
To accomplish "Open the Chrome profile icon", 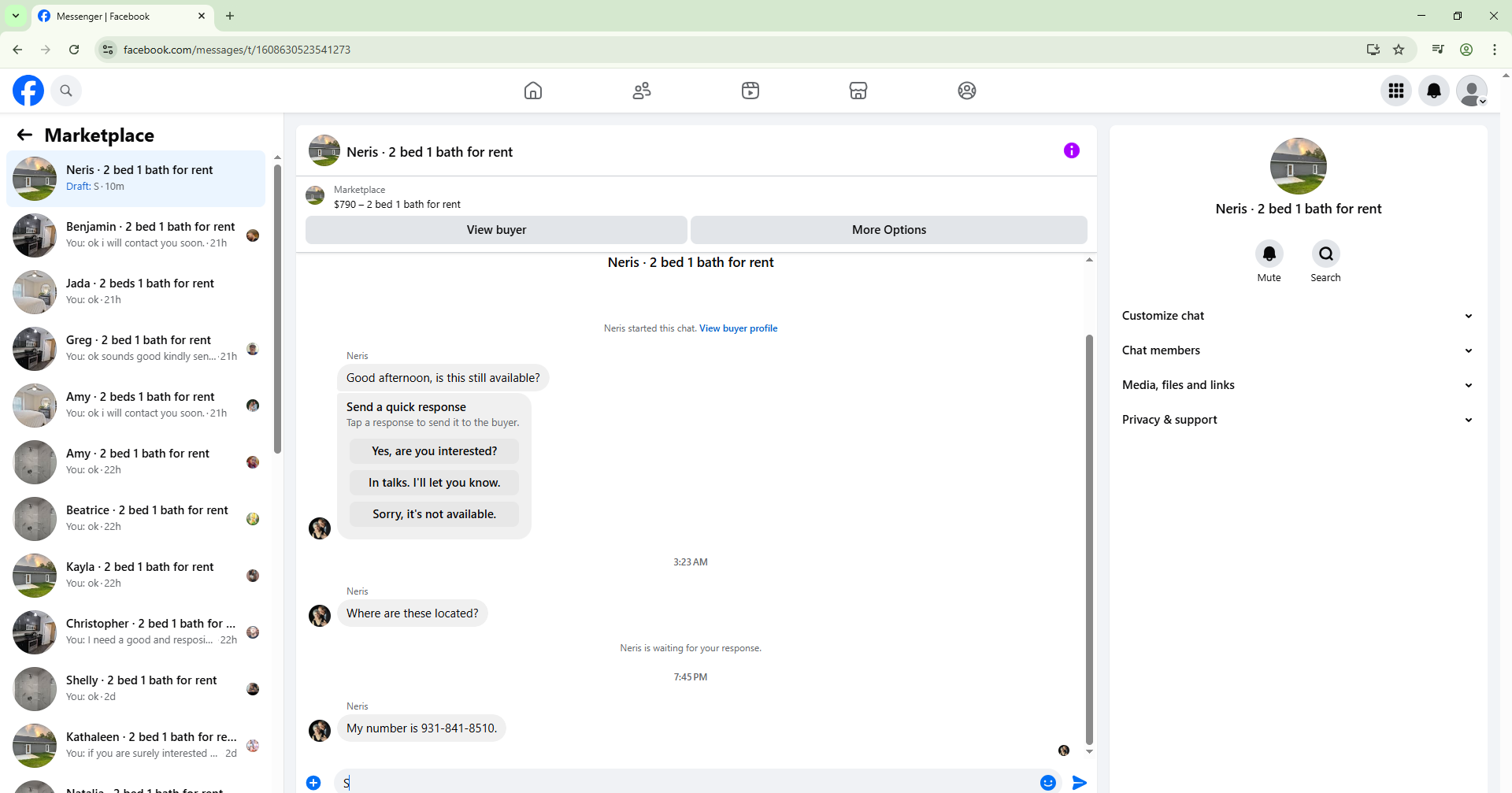I will (x=1466, y=50).
